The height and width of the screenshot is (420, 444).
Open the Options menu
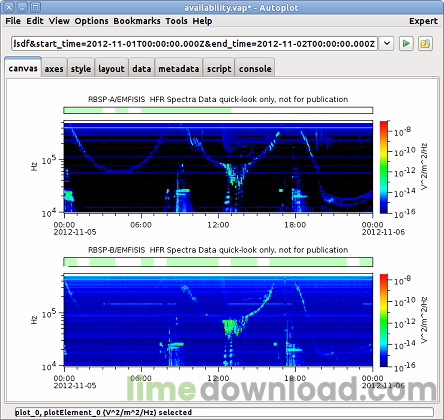[91, 21]
